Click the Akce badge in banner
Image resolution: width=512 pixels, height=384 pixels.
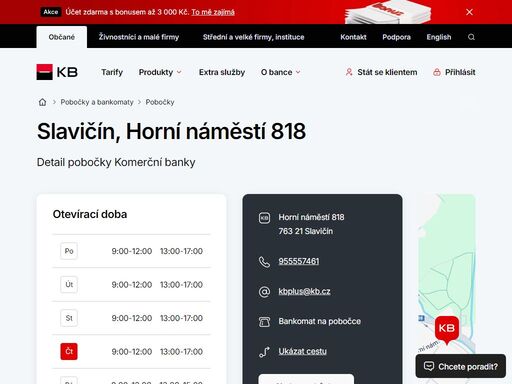click(x=51, y=12)
